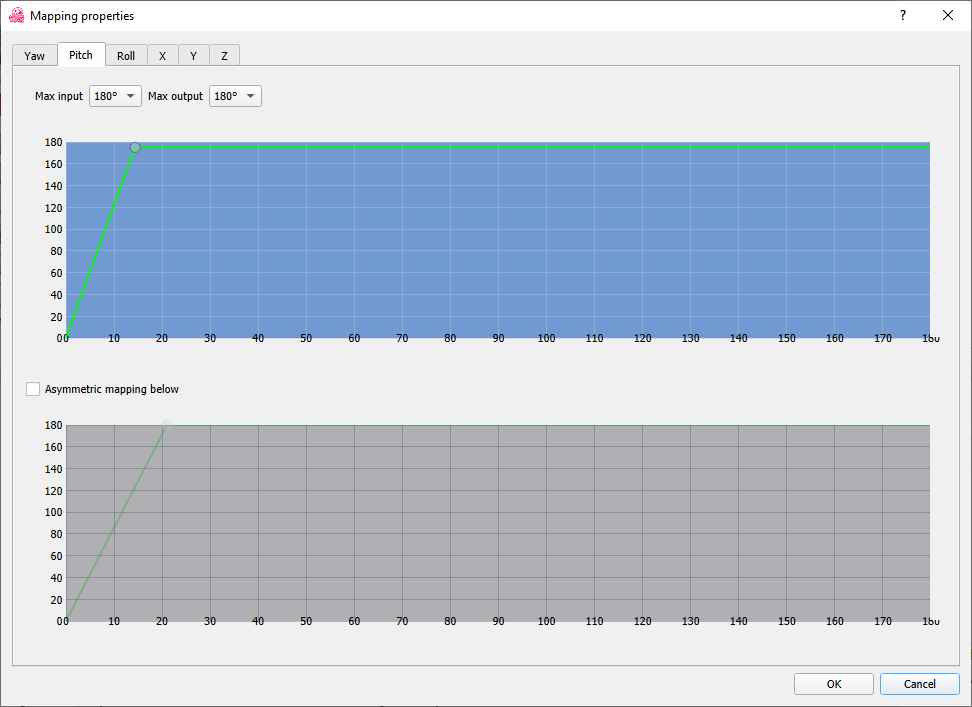Confirm changes with the OK button
Viewport: 972px width, 707px height.
pyautogui.click(x=834, y=684)
